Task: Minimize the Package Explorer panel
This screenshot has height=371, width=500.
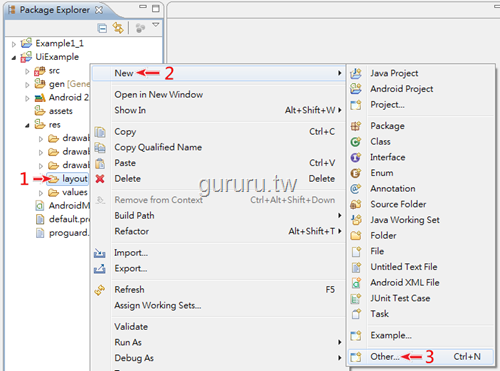Action: pos(143,7)
